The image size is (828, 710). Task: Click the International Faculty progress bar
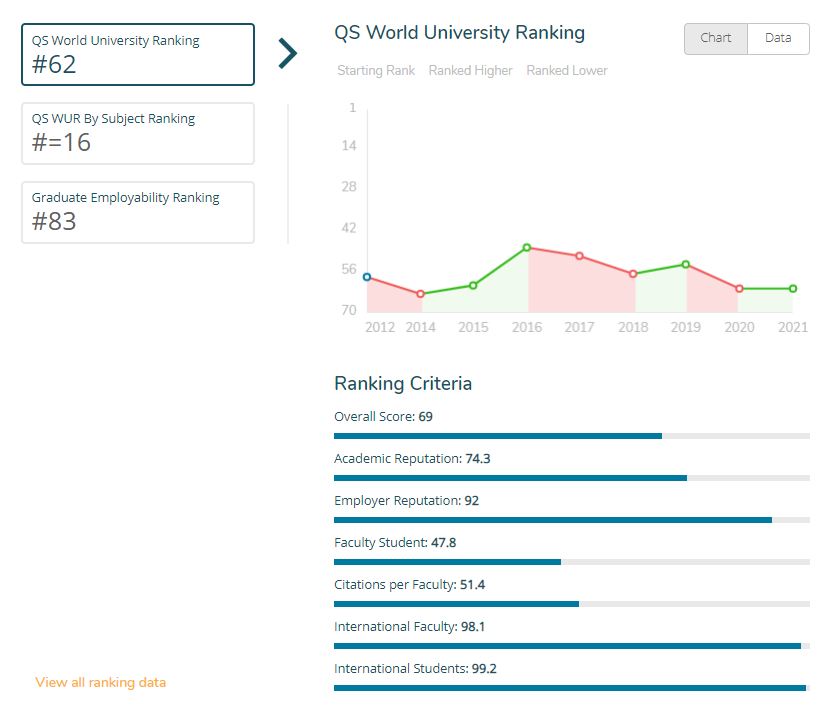pos(572,646)
